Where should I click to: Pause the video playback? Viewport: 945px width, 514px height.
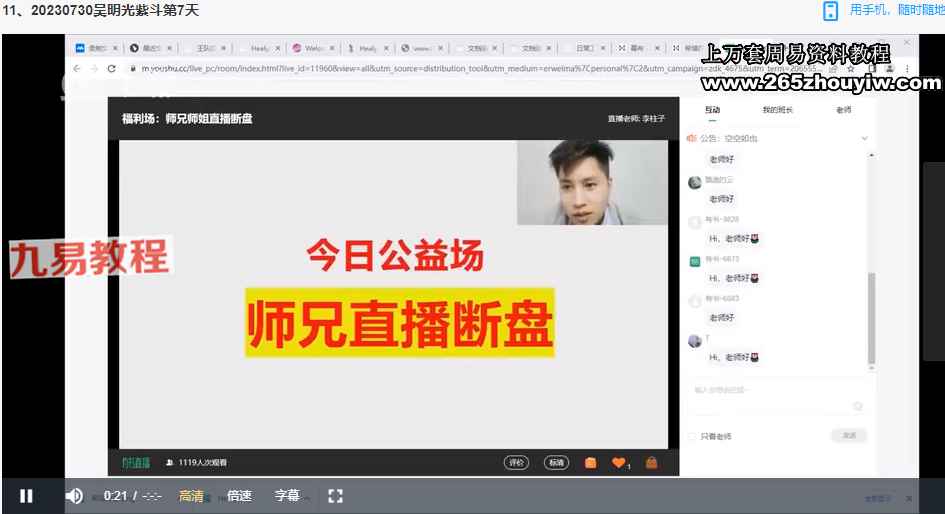pyautogui.click(x=26, y=496)
